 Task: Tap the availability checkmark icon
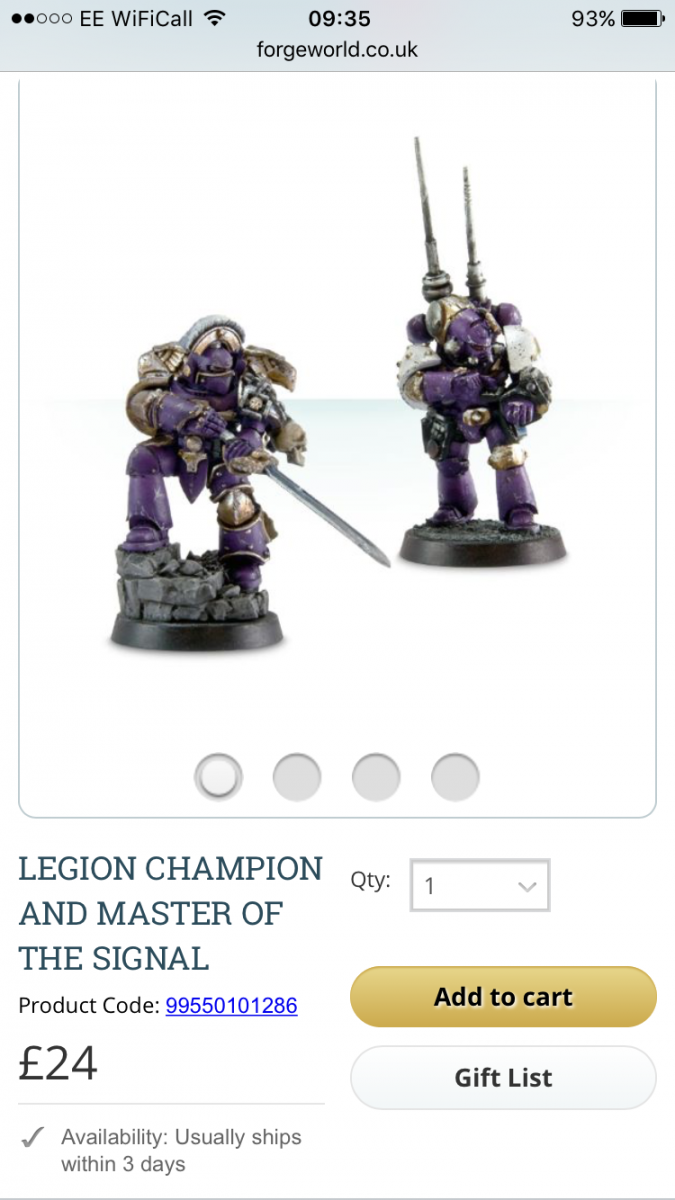click(33, 1138)
